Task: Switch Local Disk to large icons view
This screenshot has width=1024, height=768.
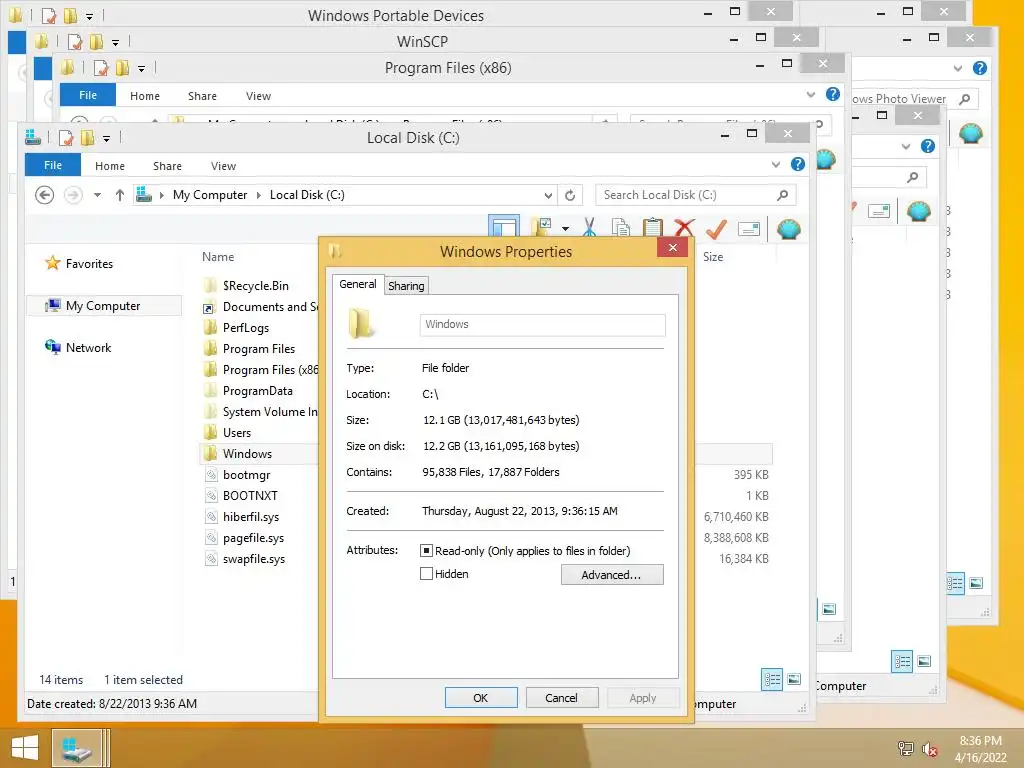Action: [x=794, y=679]
